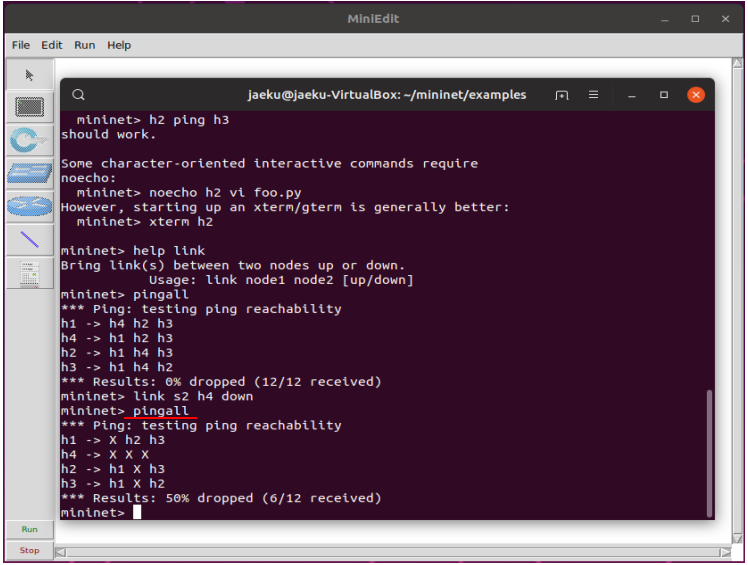Open the terminal hamburger menu
This screenshot has height=565, width=748.
pos(593,94)
